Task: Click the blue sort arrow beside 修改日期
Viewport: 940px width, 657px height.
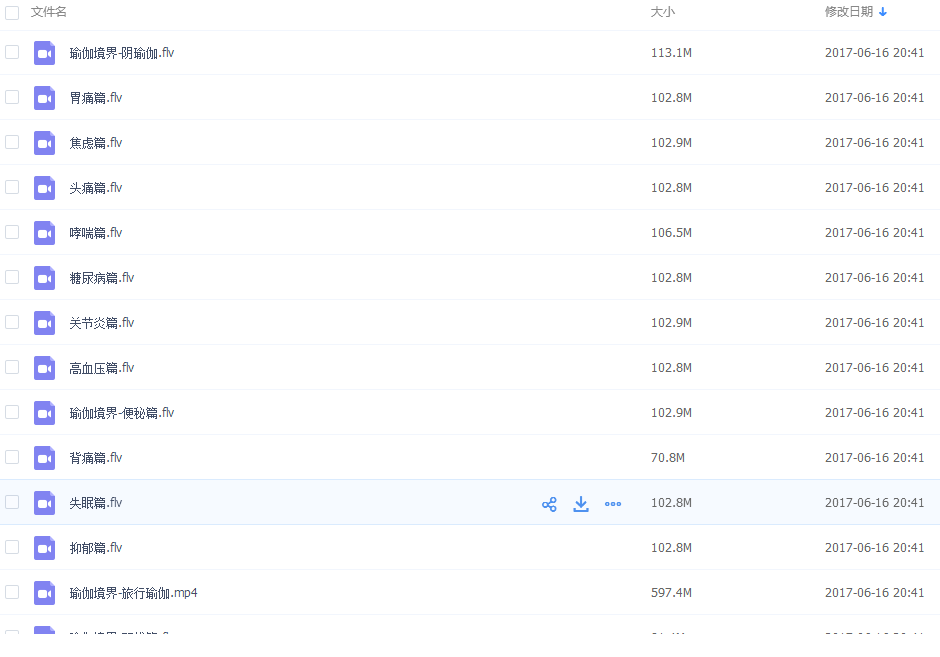Action: point(882,12)
